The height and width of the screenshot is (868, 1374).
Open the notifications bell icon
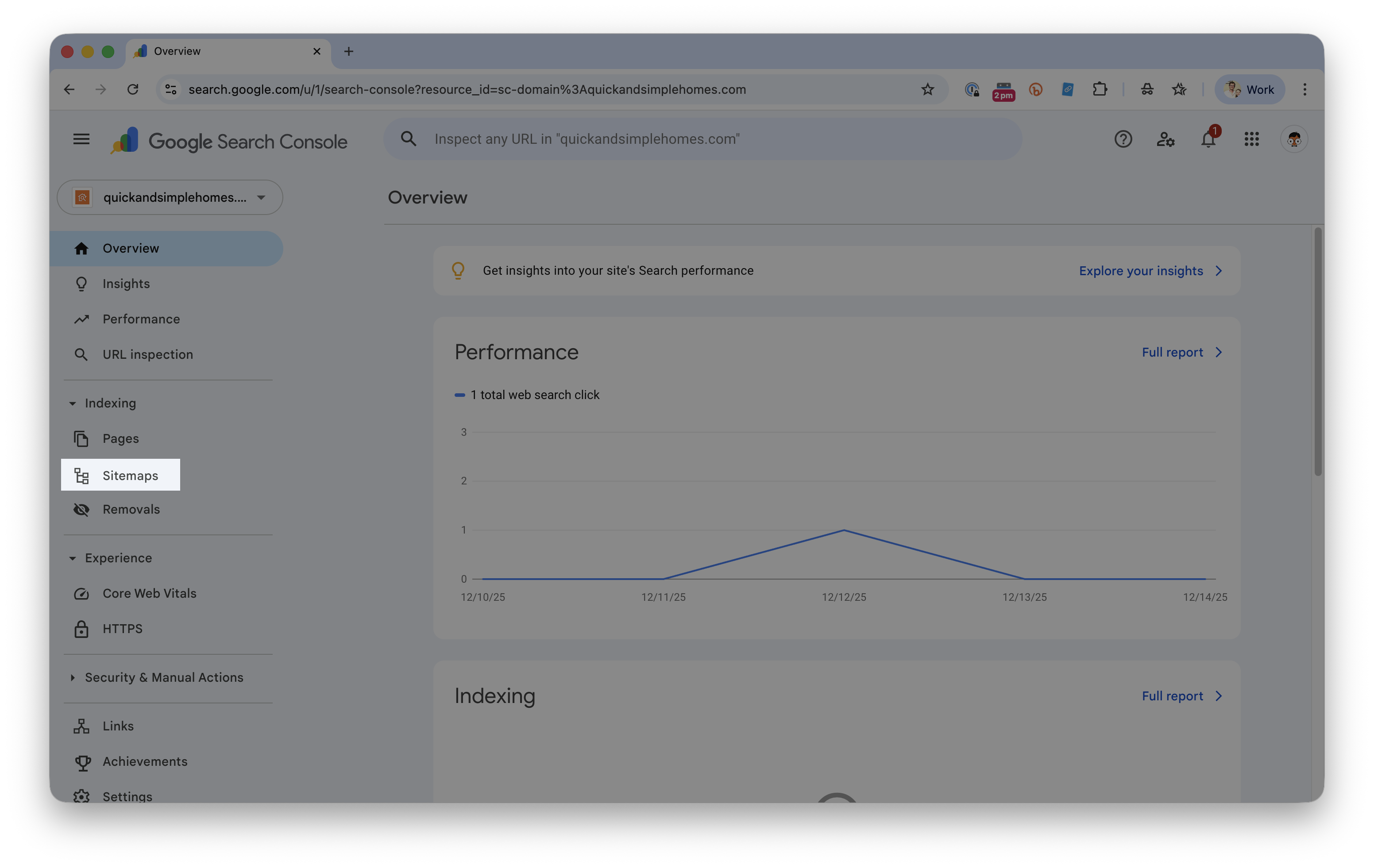pos(1208,139)
